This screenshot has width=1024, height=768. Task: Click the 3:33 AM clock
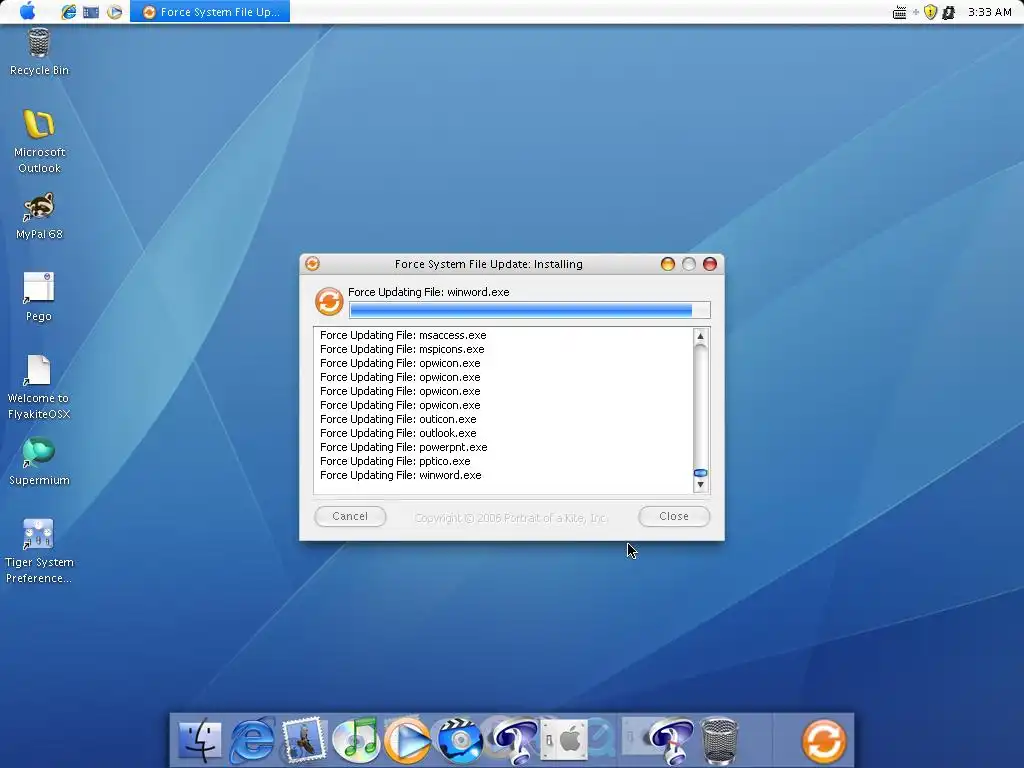[989, 12]
